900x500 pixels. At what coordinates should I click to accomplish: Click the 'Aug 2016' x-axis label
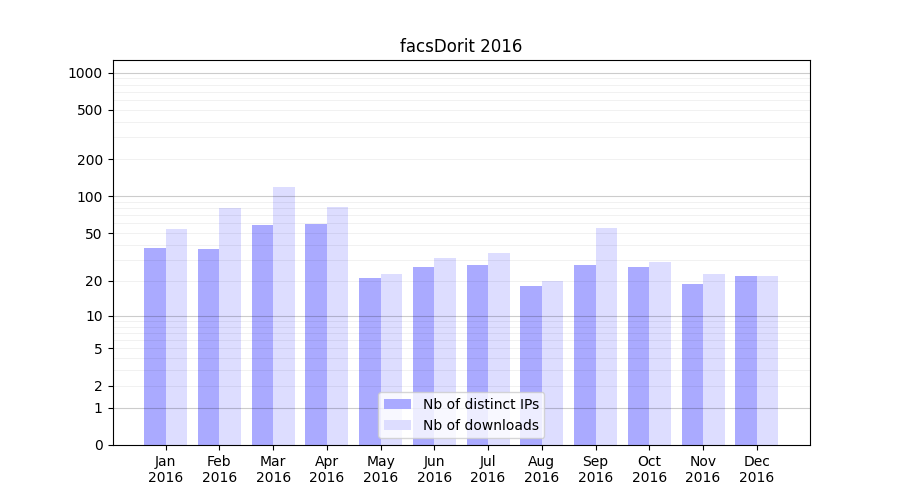[x=541, y=469]
